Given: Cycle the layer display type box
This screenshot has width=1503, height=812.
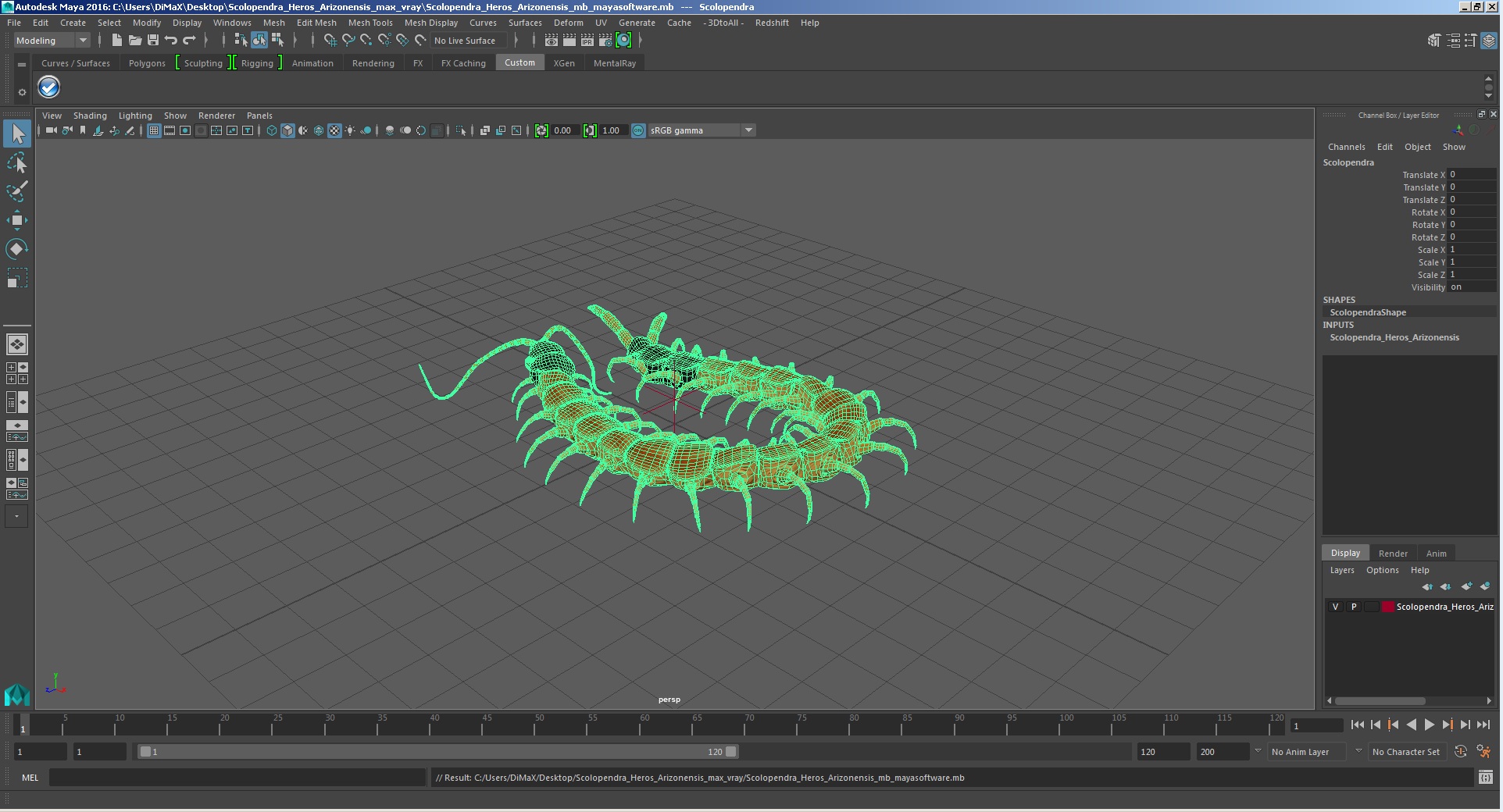Looking at the screenshot, I should [x=1372, y=607].
